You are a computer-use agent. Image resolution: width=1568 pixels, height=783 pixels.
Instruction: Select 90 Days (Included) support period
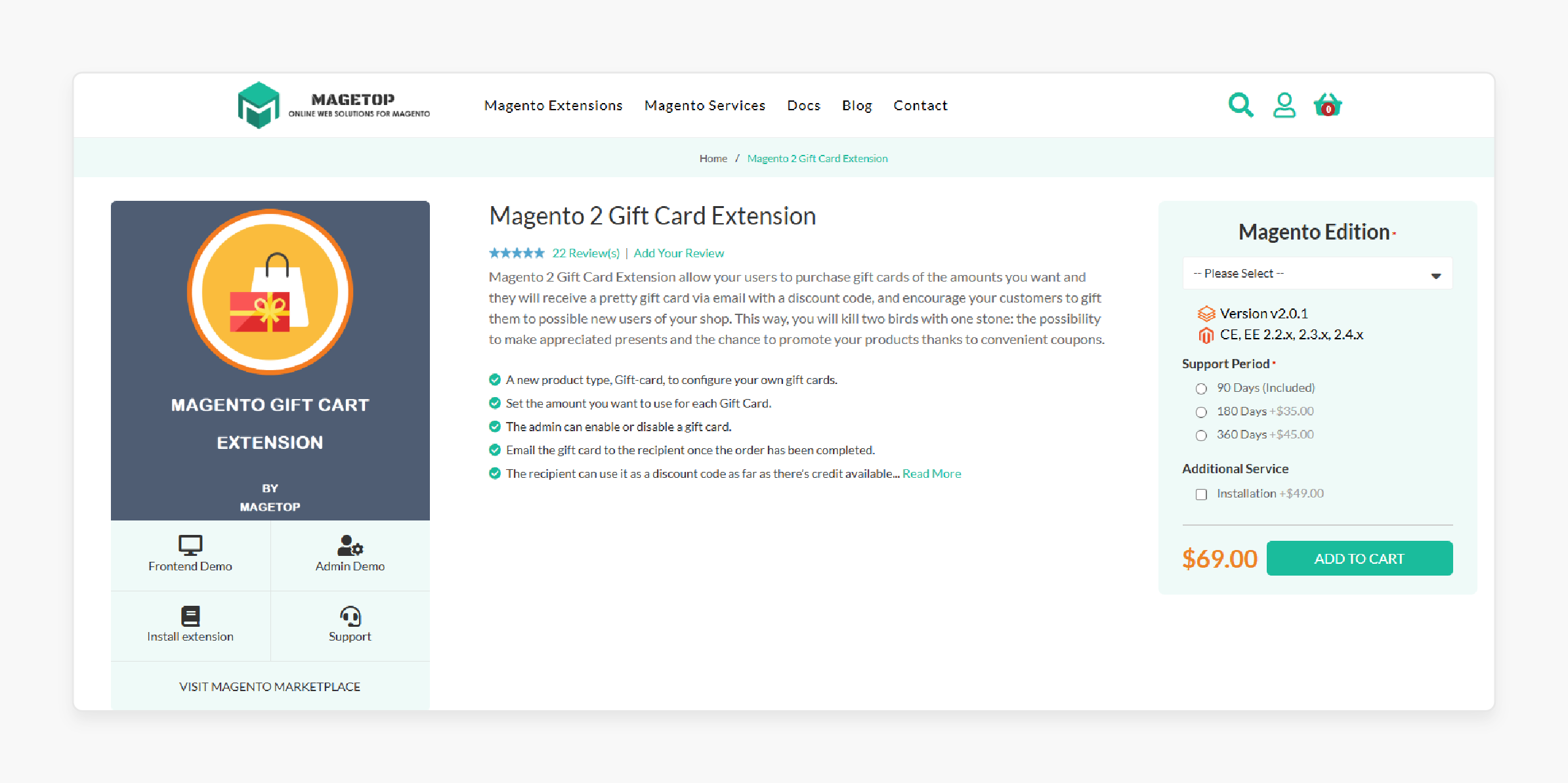click(x=1201, y=389)
